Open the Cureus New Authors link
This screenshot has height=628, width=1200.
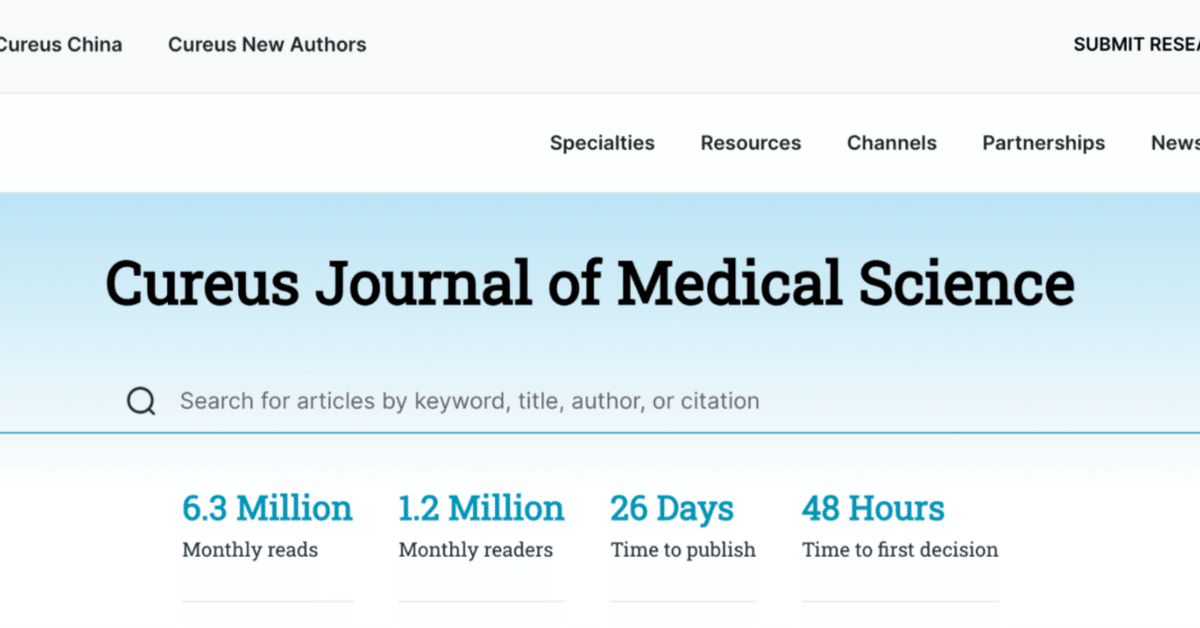click(x=267, y=45)
